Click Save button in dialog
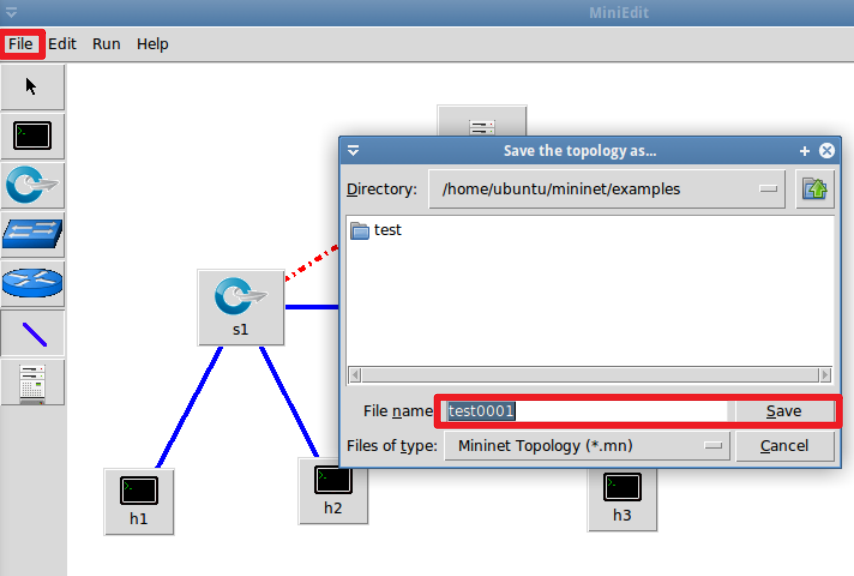 (784, 411)
